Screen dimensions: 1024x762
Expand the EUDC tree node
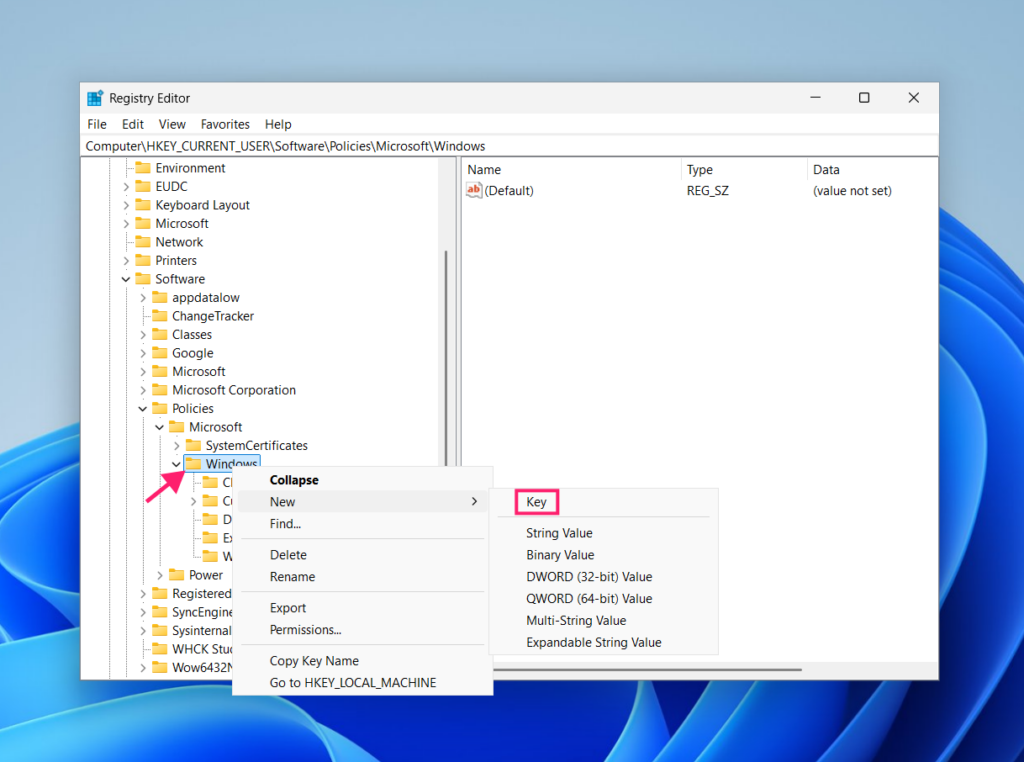pos(126,187)
